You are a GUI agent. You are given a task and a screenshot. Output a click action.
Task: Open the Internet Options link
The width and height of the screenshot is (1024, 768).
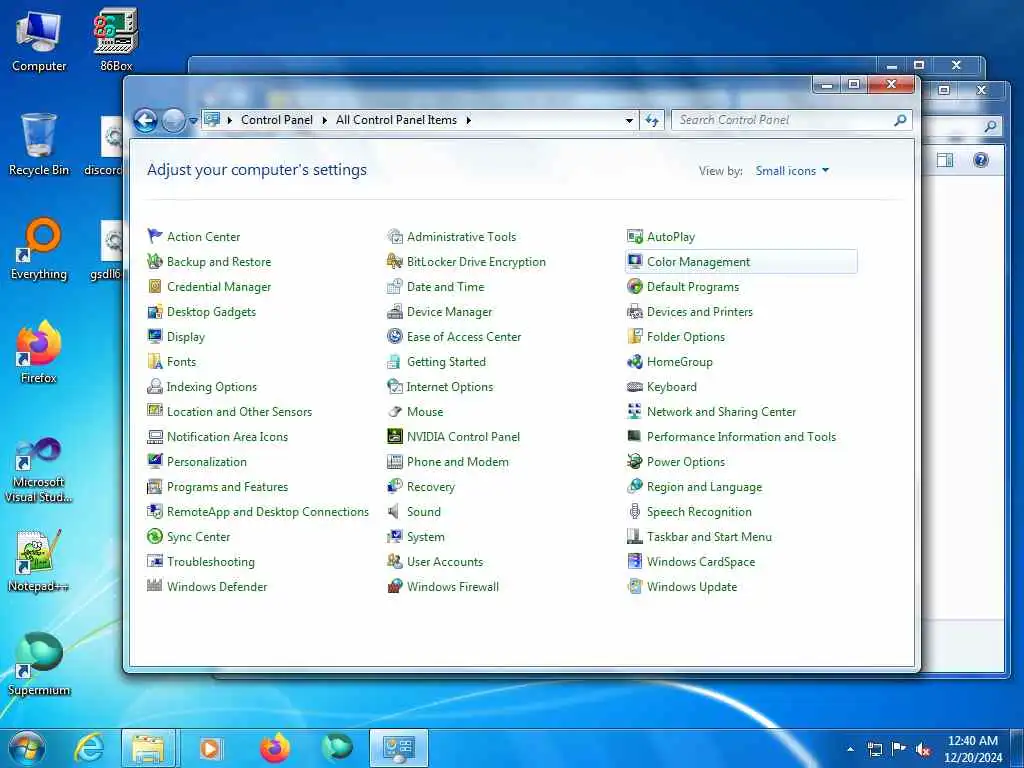449,387
